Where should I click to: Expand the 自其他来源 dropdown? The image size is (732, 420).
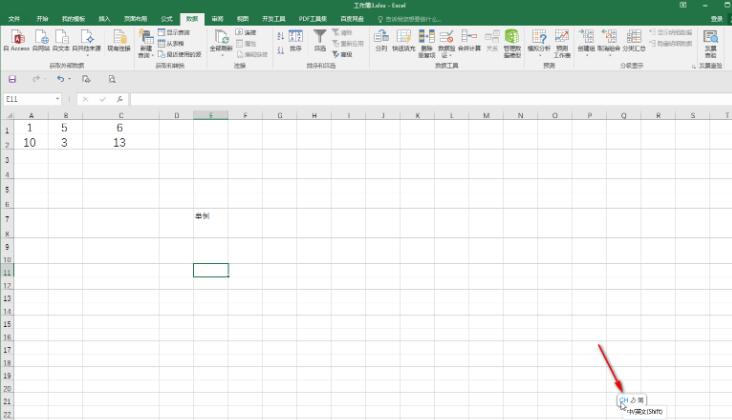pyautogui.click(x=87, y=55)
